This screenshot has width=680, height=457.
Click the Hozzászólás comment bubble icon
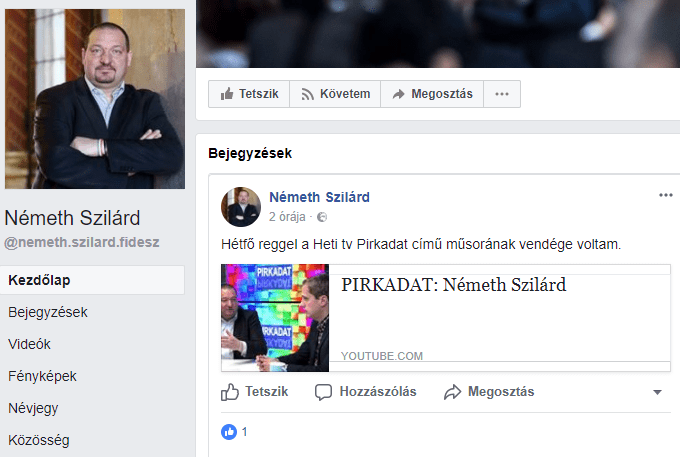coord(324,392)
